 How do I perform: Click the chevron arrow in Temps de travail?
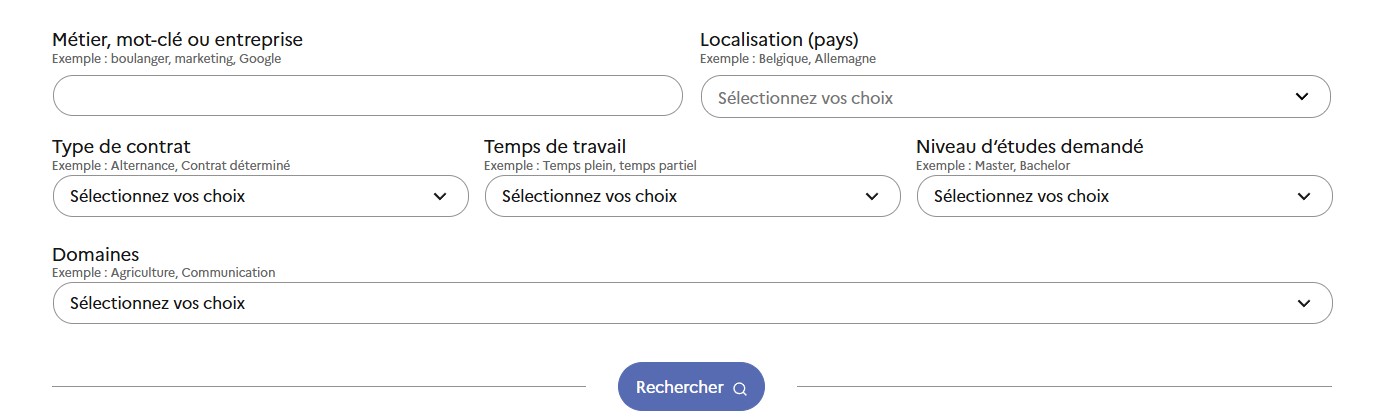pyautogui.click(x=871, y=196)
